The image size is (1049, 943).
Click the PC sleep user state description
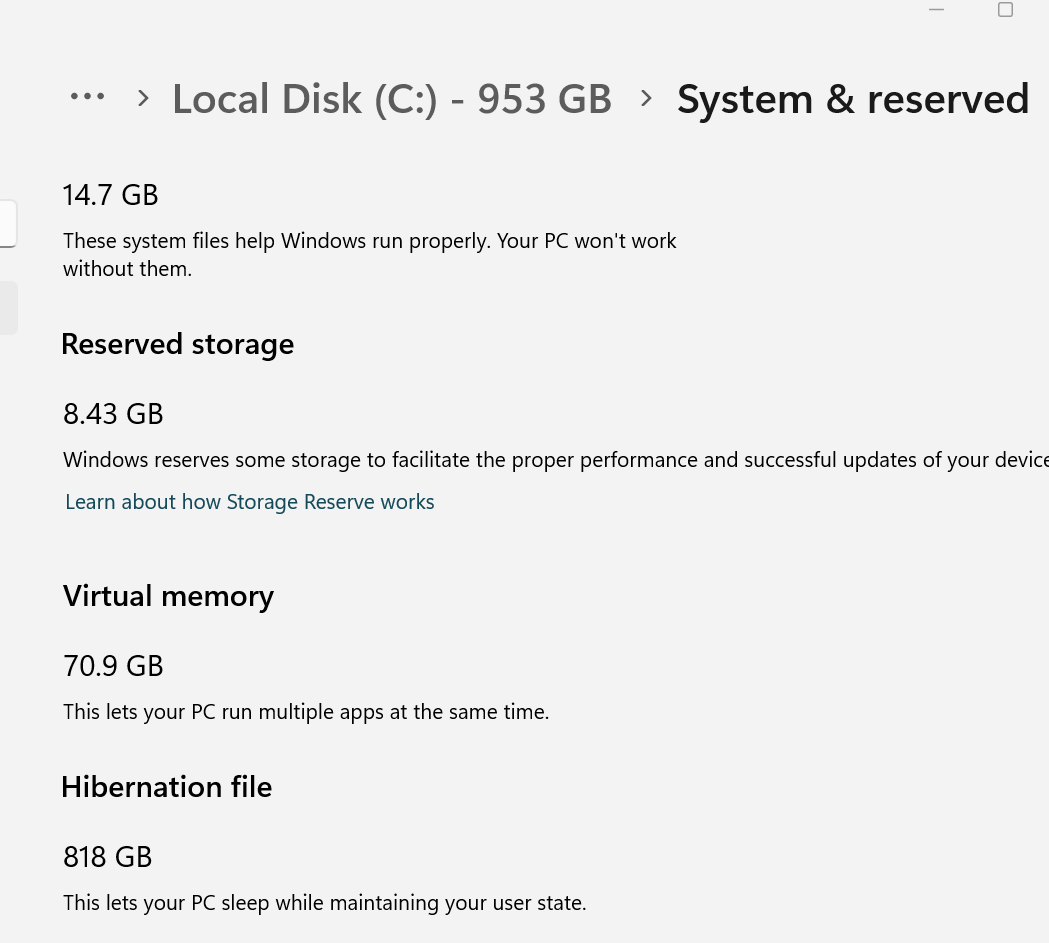(324, 903)
